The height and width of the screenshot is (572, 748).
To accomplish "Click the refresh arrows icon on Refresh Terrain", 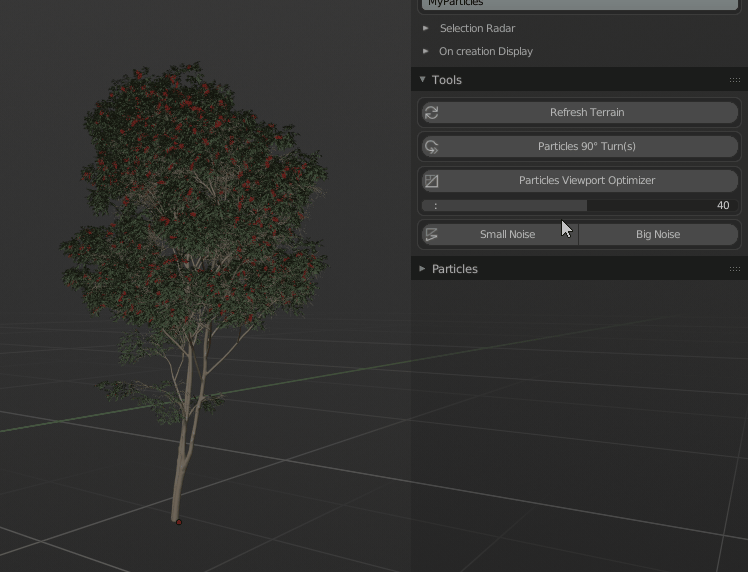I will pyautogui.click(x=432, y=113).
